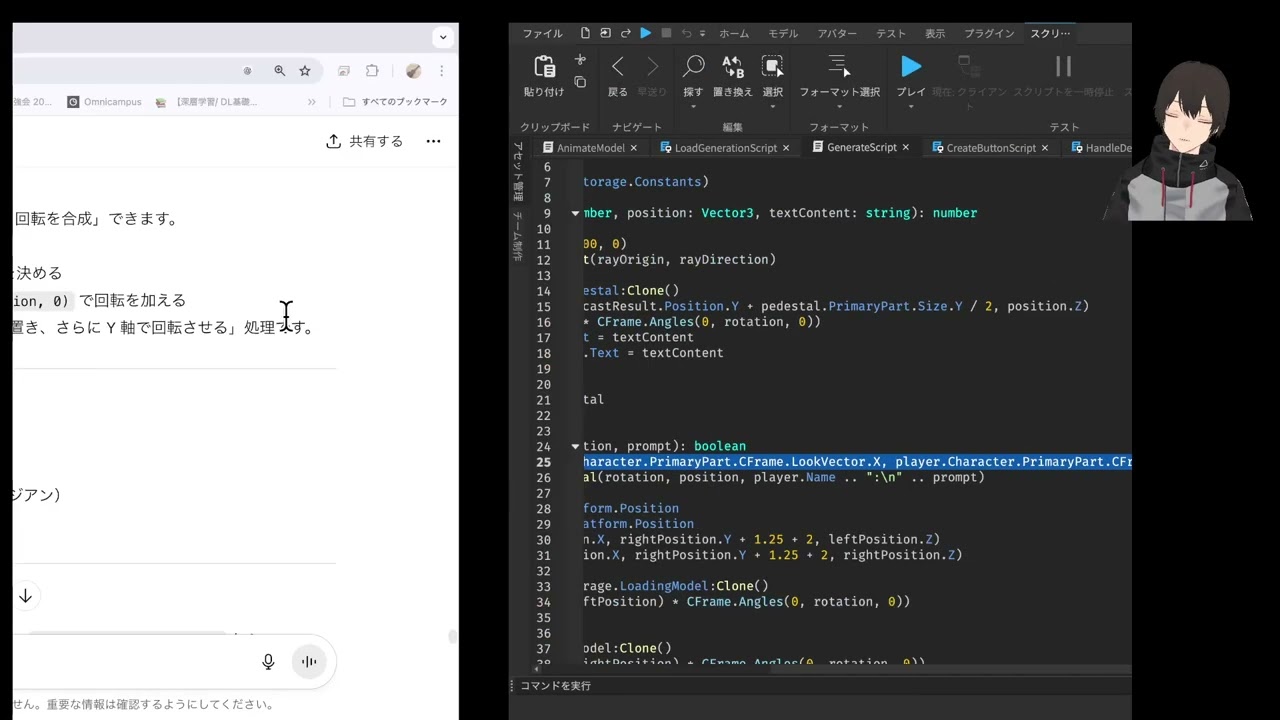Open the vertical チーム制作 side panel
The image size is (1280, 720).
[x=518, y=236]
